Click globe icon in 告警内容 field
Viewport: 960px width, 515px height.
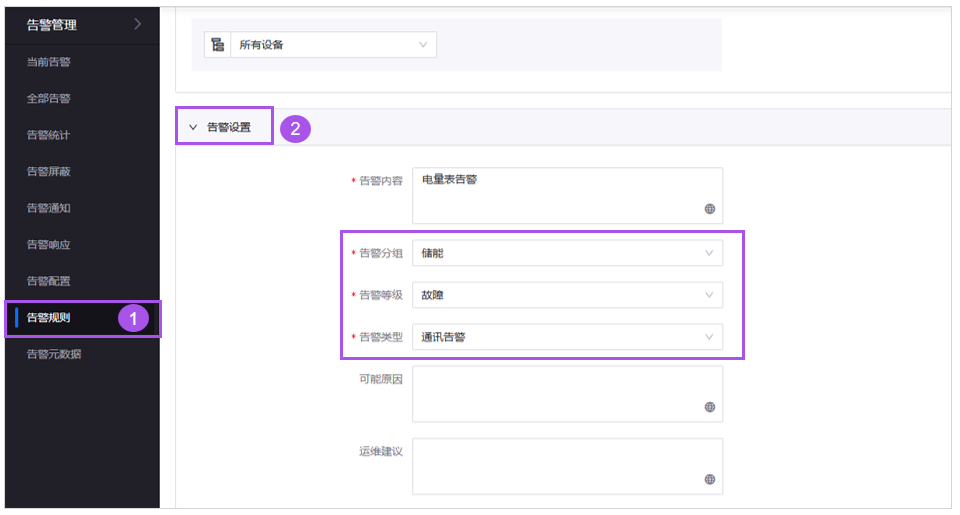click(x=709, y=209)
